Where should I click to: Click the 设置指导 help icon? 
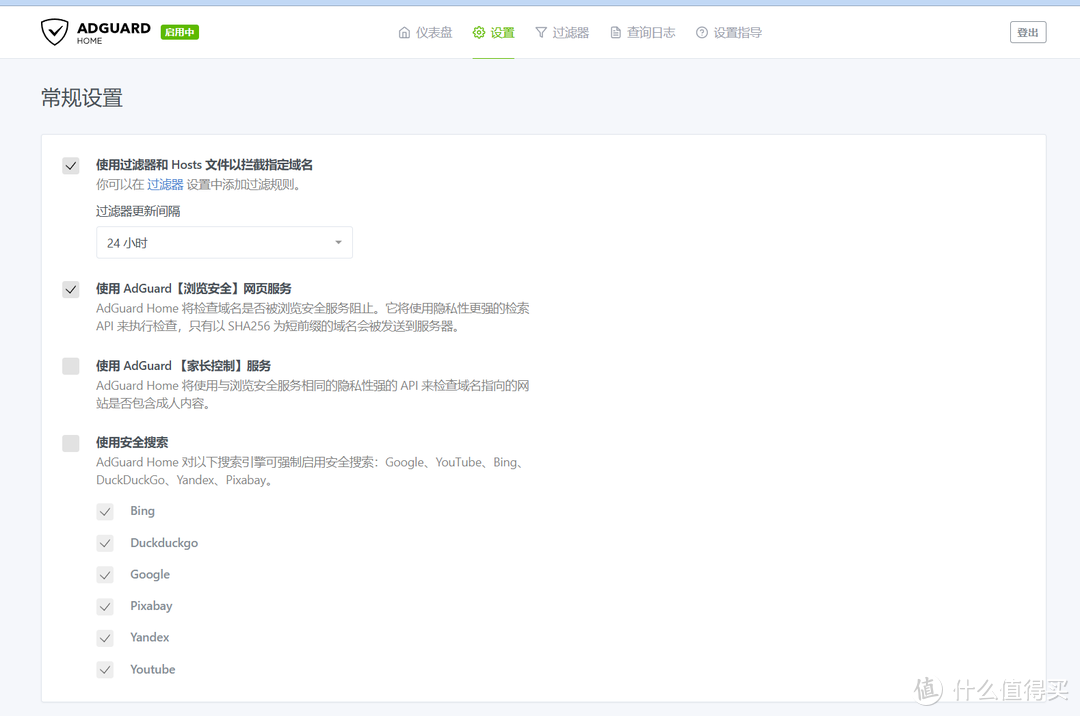point(701,31)
